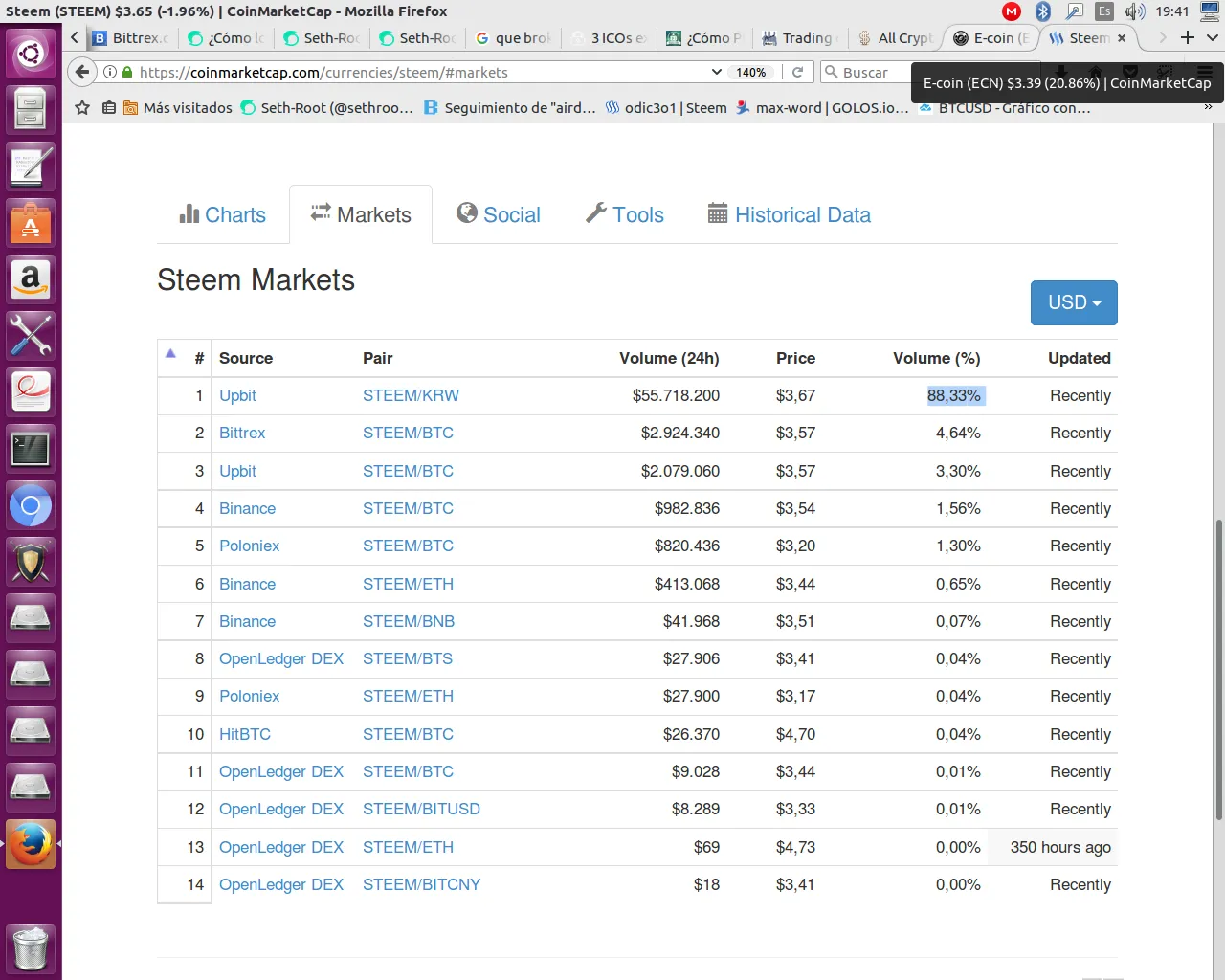The height and width of the screenshot is (980, 1225).
Task: Open Poloniex link in the STEEM/ETH row
Action: (x=250, y=696)
